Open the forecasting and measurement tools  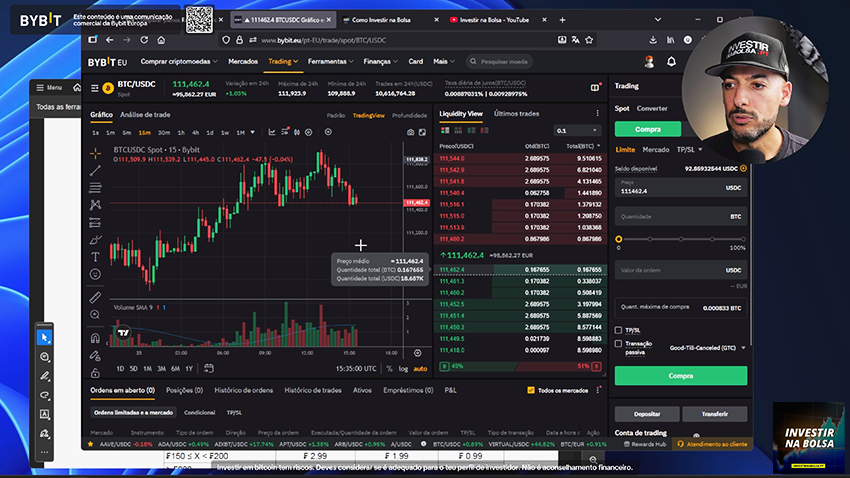tap(95, 222)
